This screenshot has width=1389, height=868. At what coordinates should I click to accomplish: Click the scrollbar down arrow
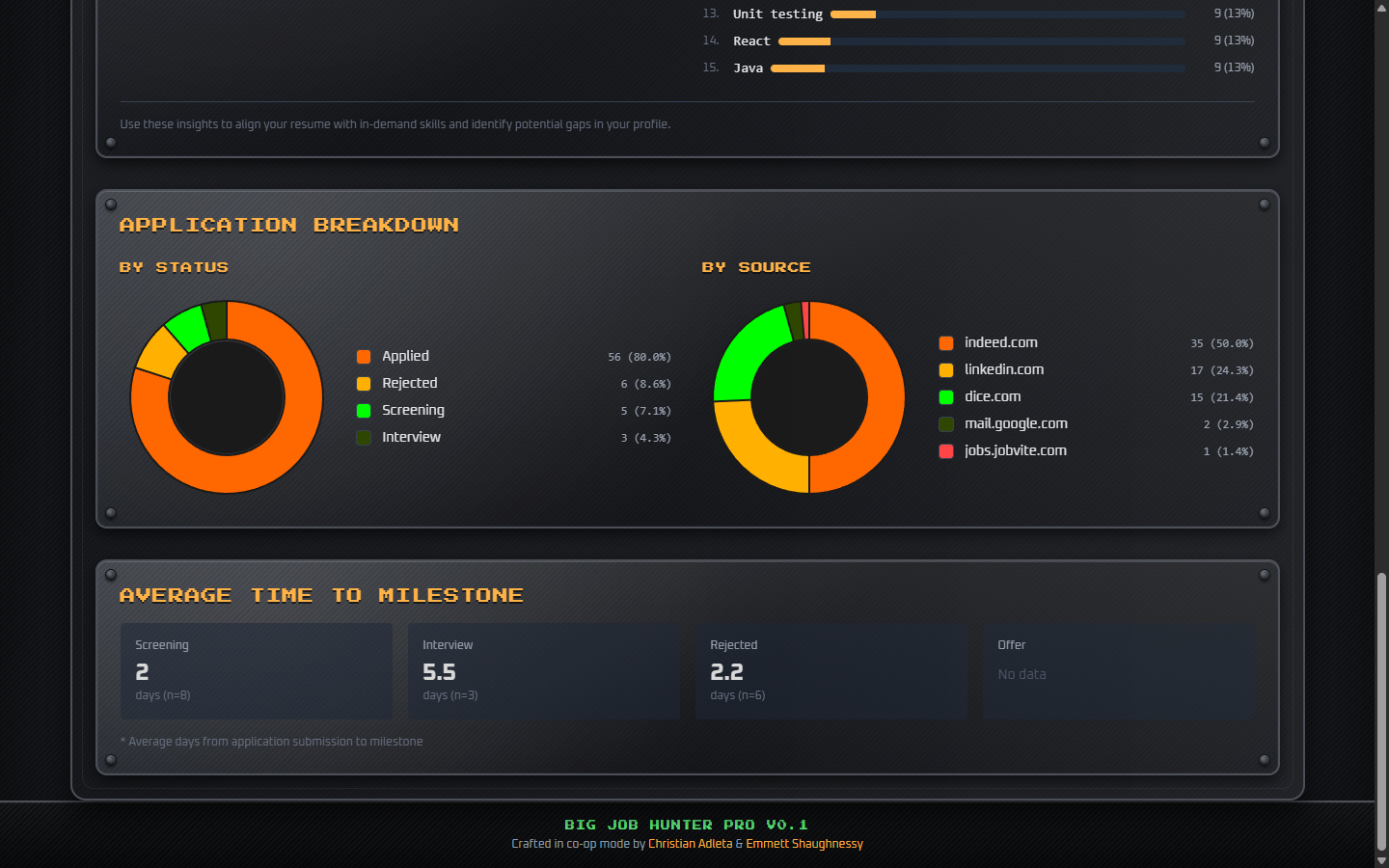(x=1381, y=860)
